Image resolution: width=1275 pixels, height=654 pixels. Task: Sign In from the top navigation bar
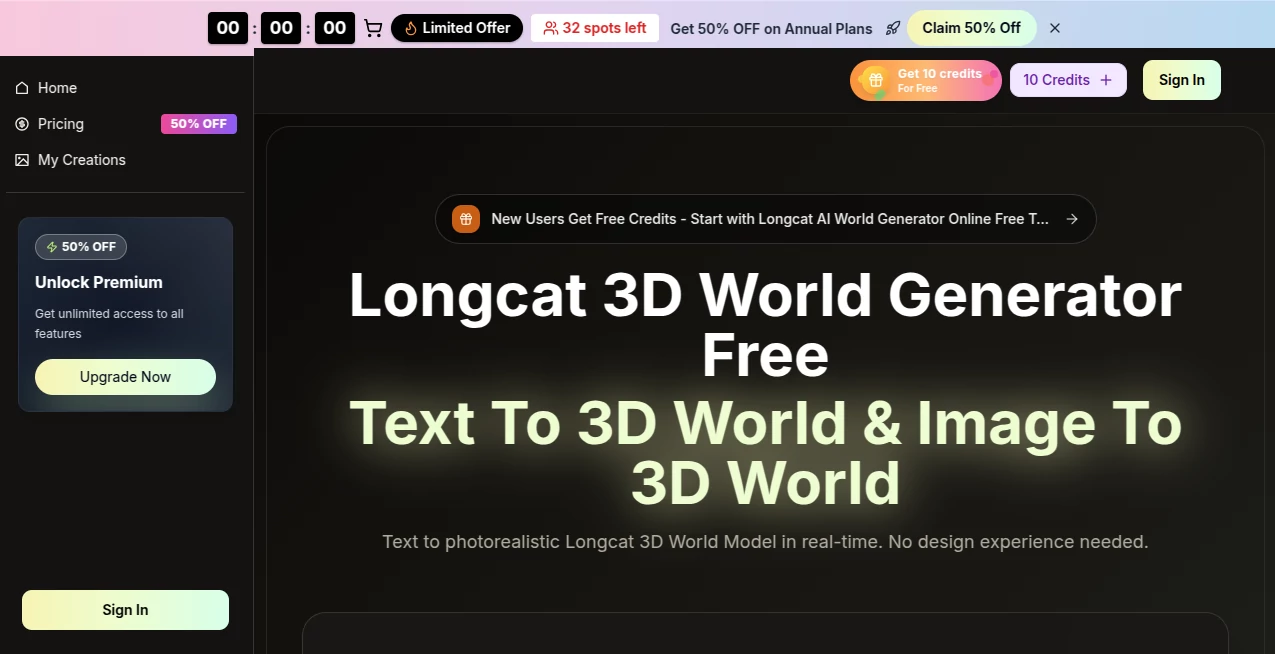click(1181, 79)
